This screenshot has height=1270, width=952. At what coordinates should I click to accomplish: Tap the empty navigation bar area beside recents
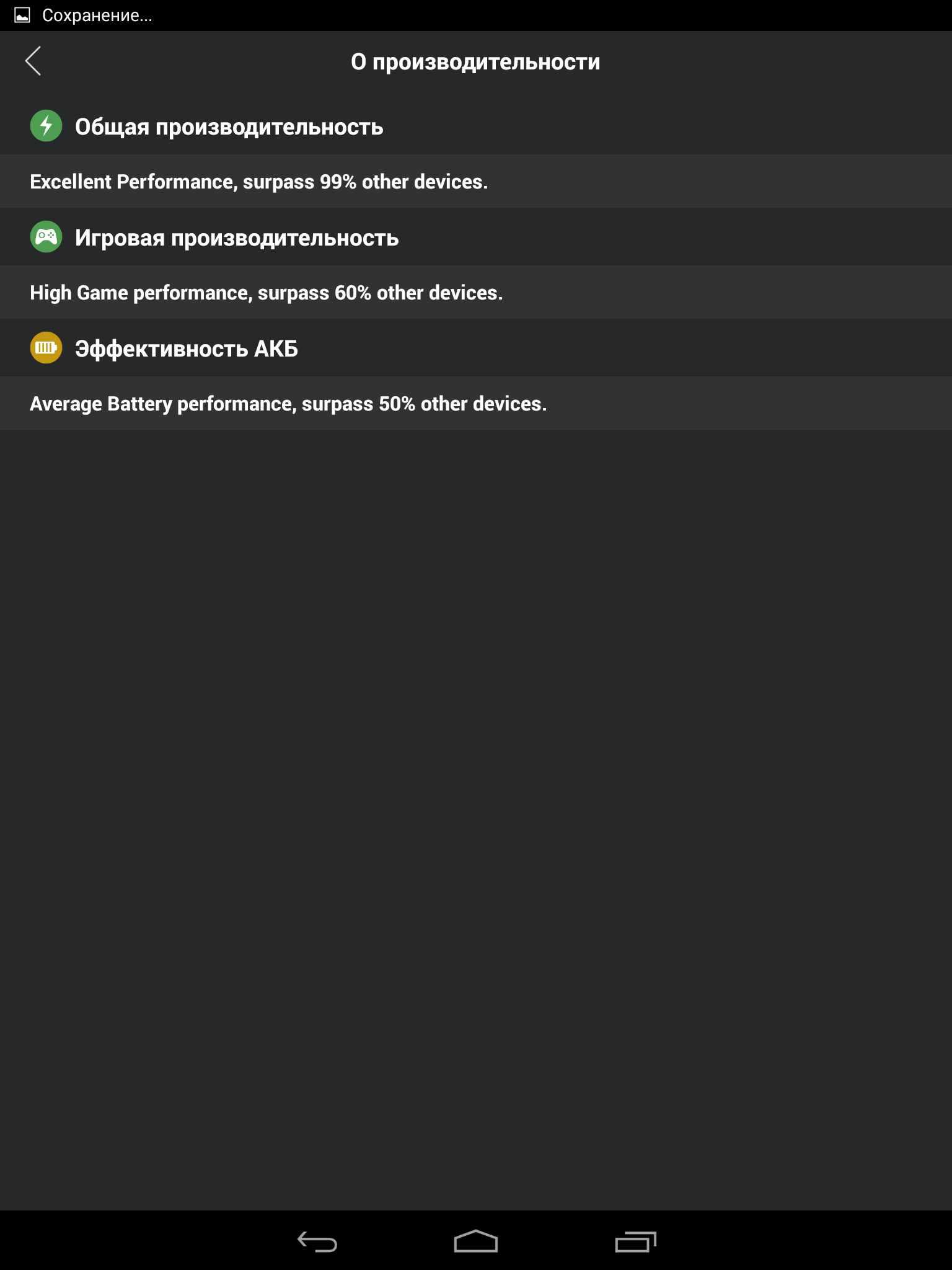pos(806,1241)
